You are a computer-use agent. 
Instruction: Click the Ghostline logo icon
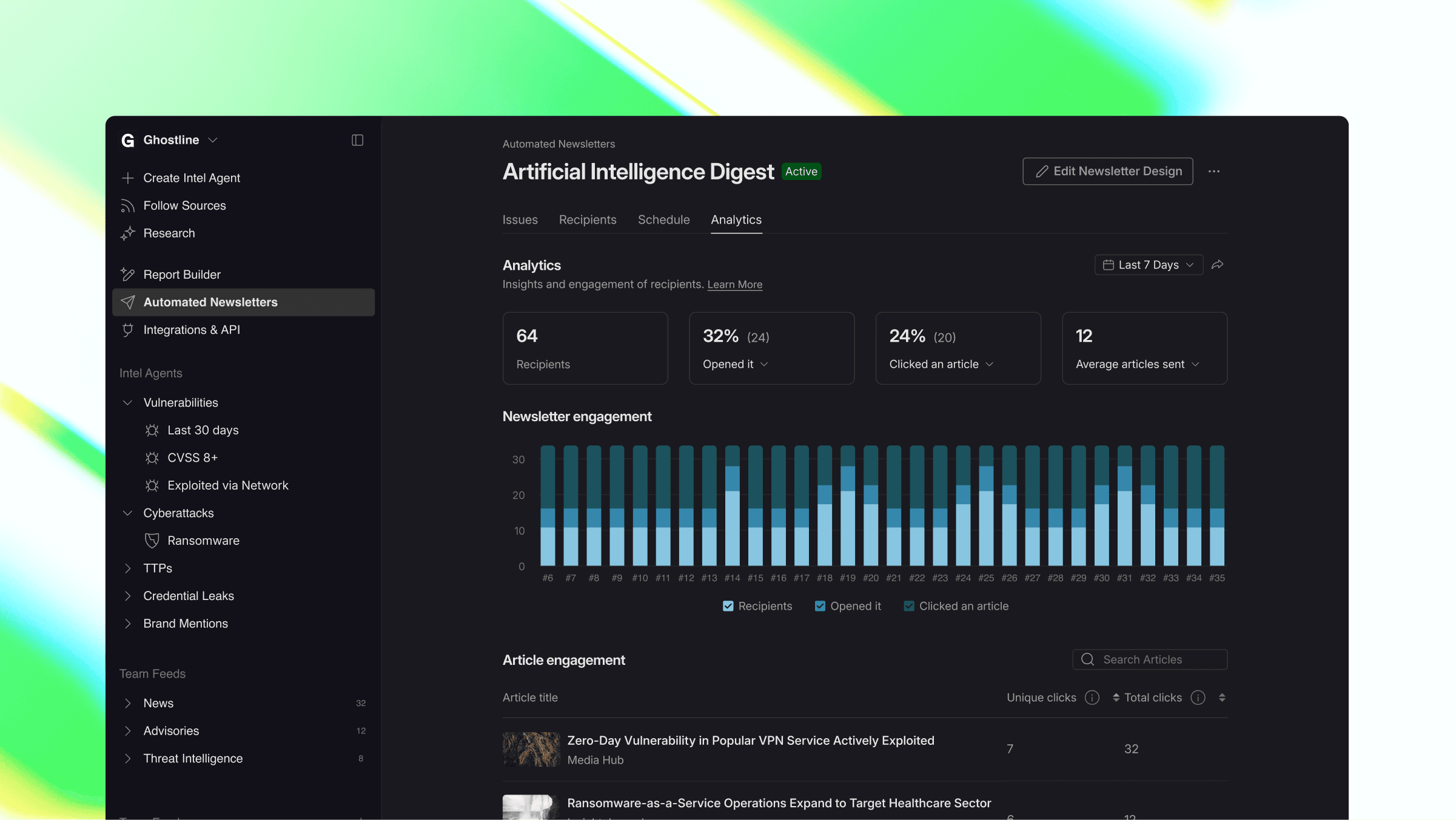[x=127, y=140]
